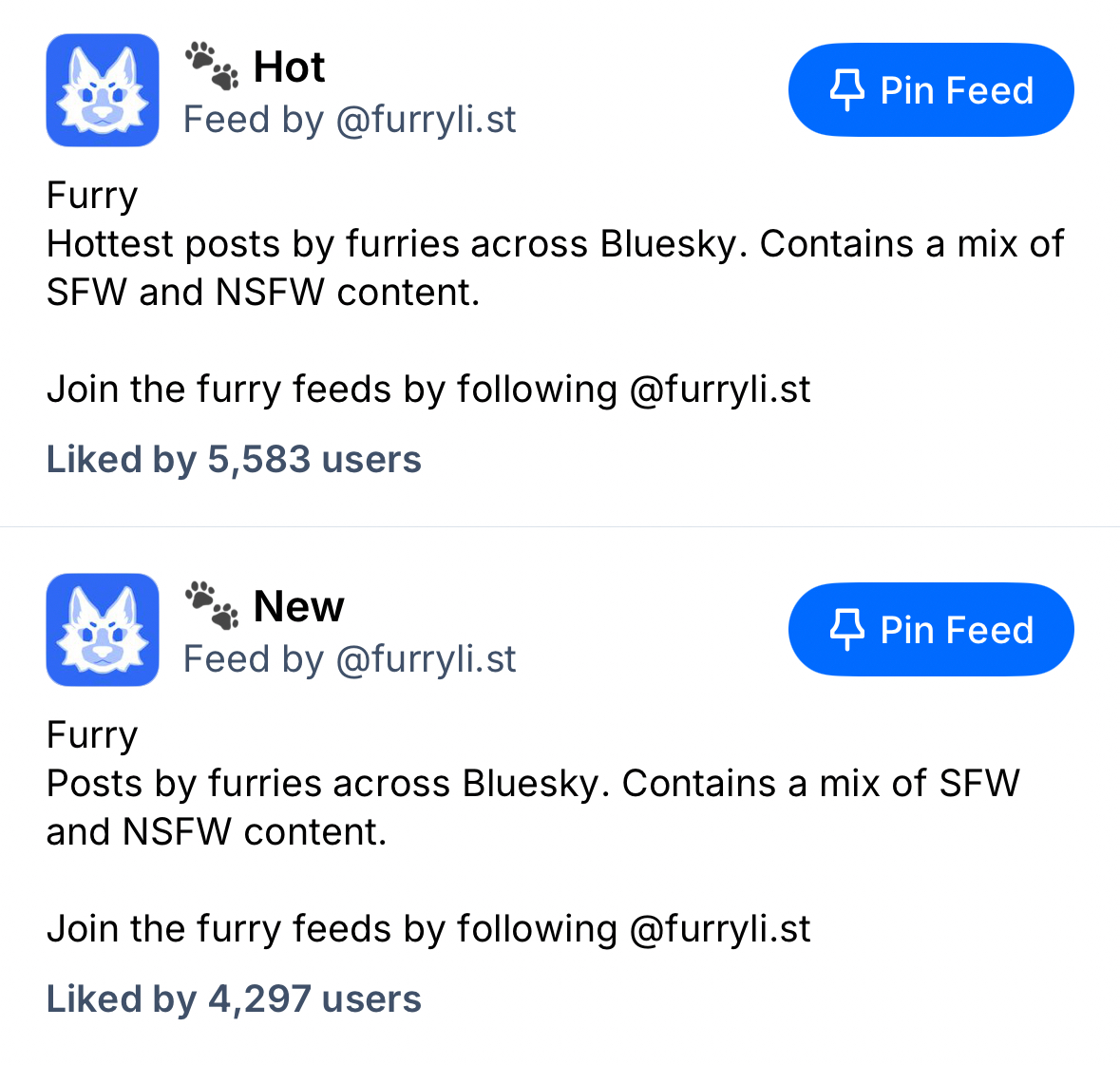1120x1065 pixels.
Task: Click pushpin icon in New's Pin Feed button
Action: 847,630
